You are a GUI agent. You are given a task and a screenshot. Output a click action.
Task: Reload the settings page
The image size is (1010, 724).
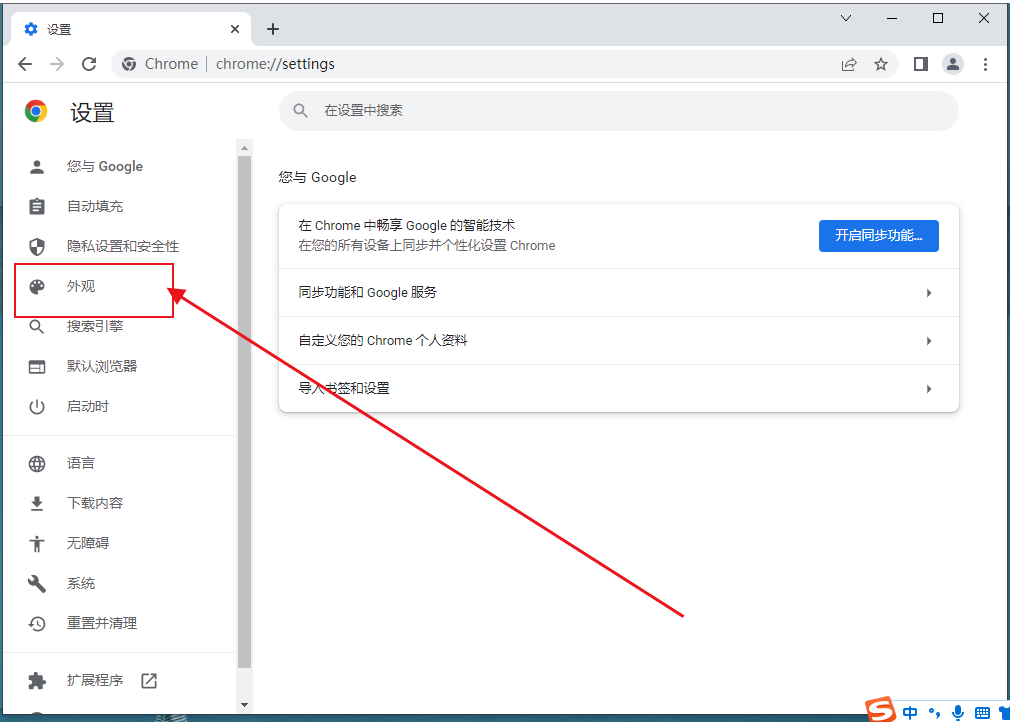[89, 64]
